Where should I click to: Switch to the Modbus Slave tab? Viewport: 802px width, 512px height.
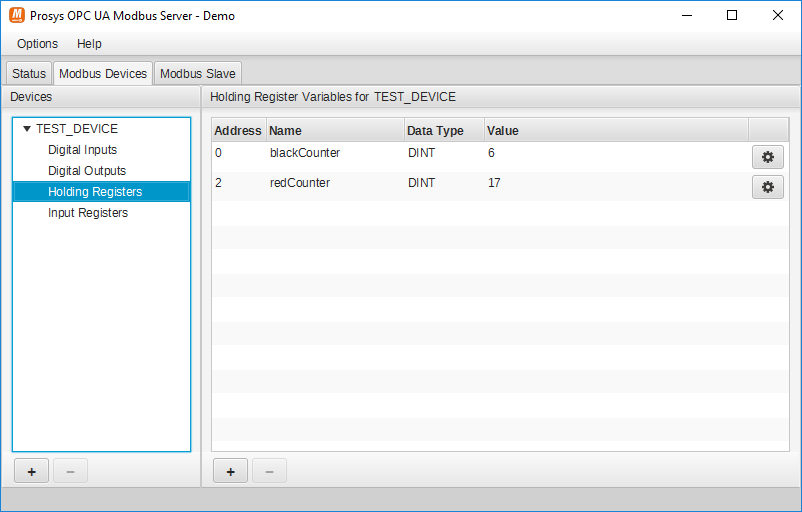coord(197,73)
